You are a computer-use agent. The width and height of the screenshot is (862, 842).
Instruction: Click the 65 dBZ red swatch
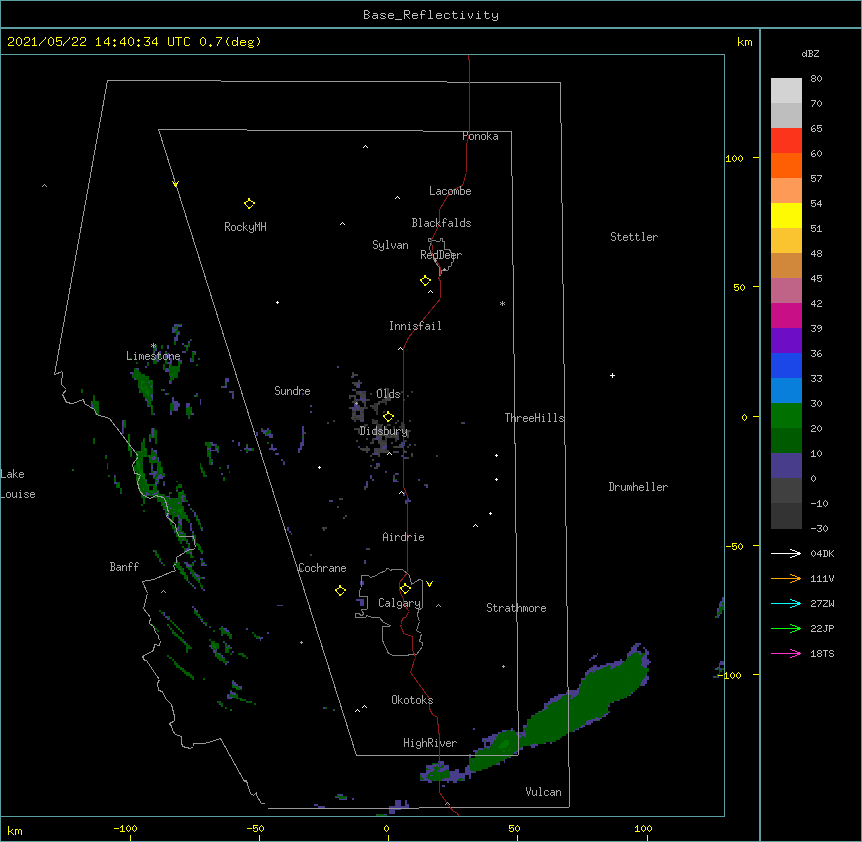pos(786,141)
